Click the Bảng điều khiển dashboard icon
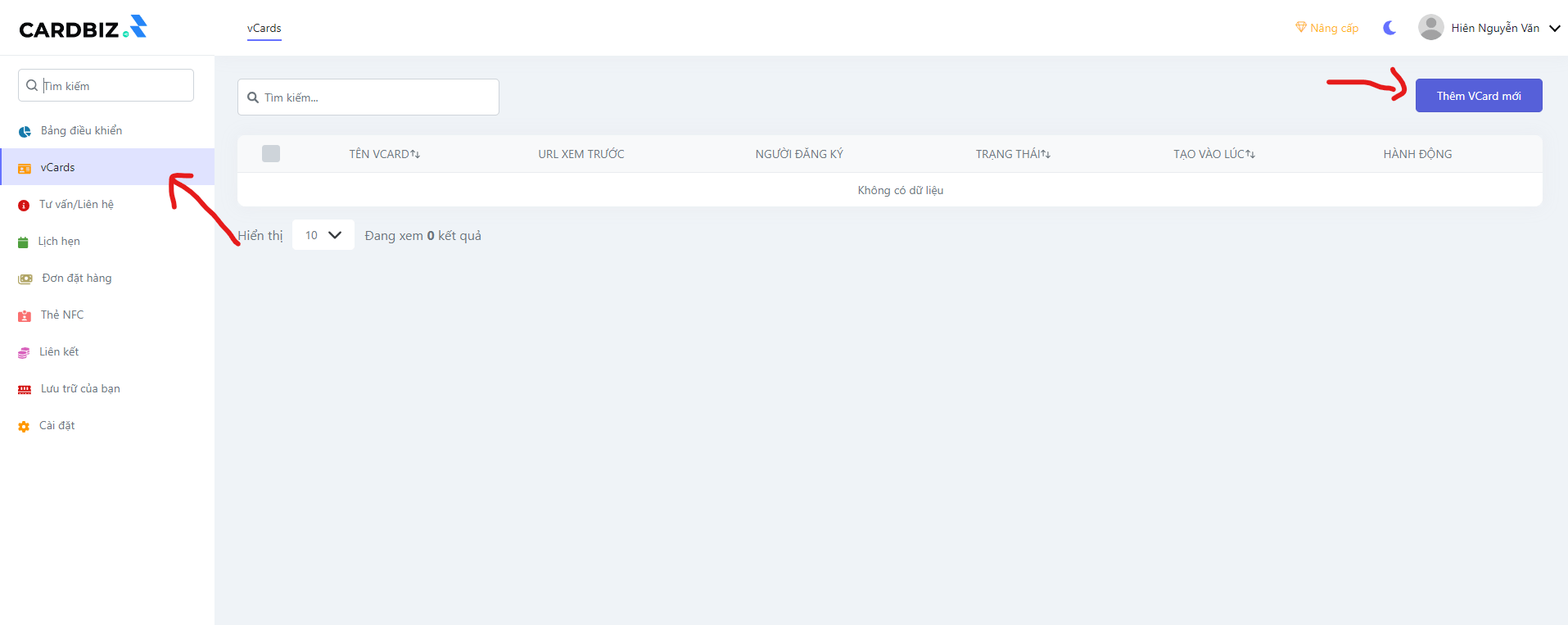The width and height of the screenshot is (1568, 625). (25, 131)
